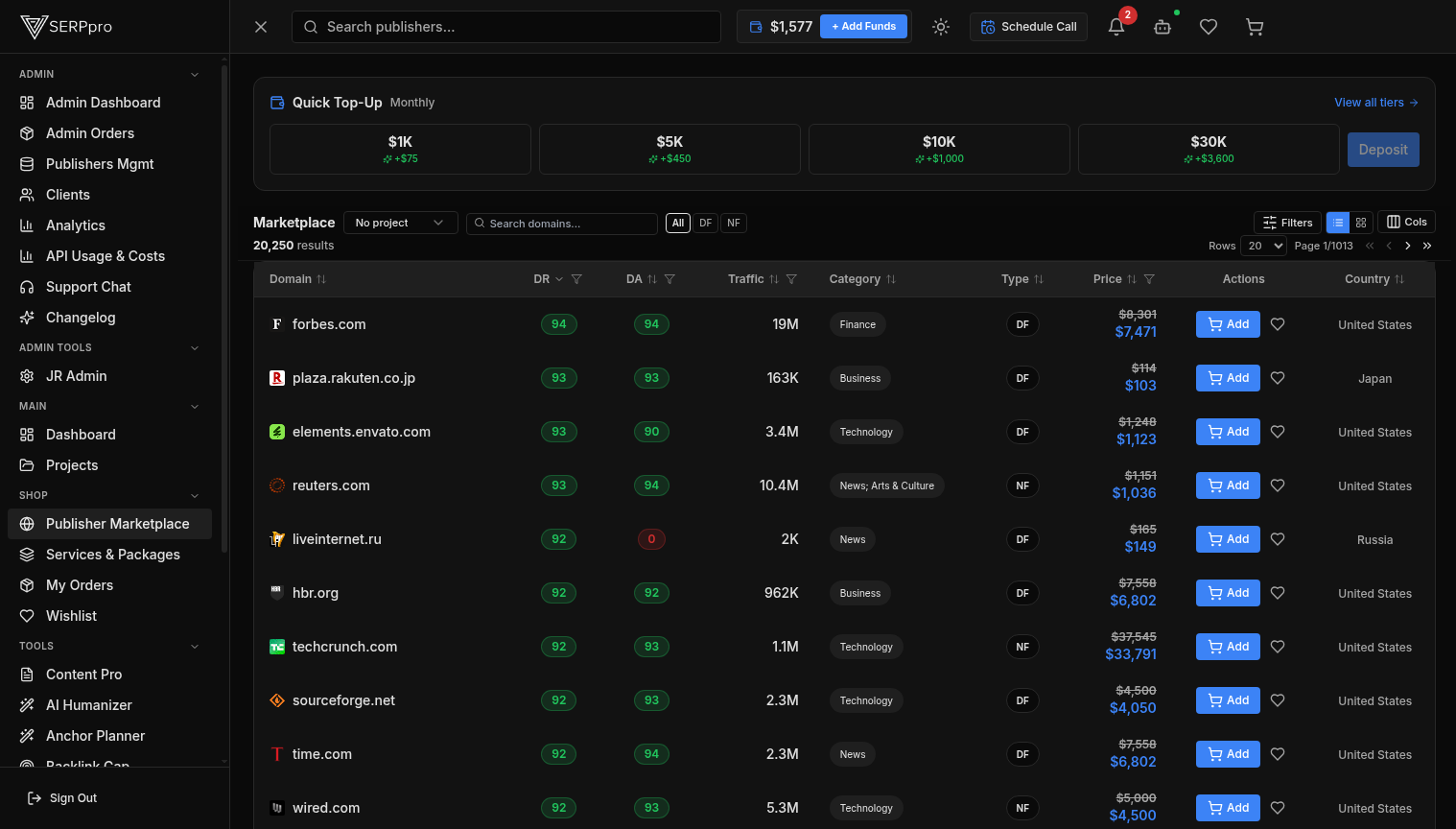
Task: Select the All filter pill
Action: [x=677, y=223]
